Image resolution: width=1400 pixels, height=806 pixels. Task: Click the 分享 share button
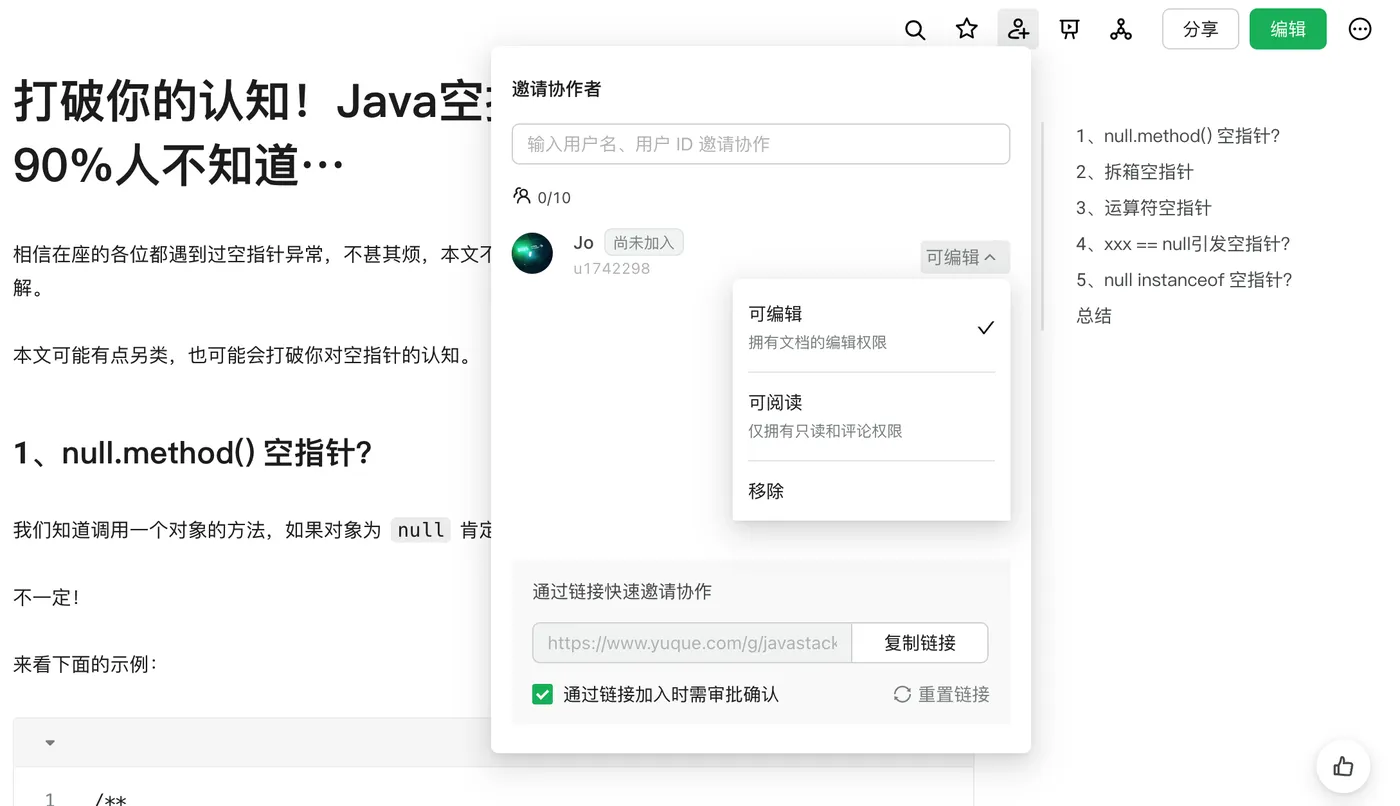point(1200,29)
